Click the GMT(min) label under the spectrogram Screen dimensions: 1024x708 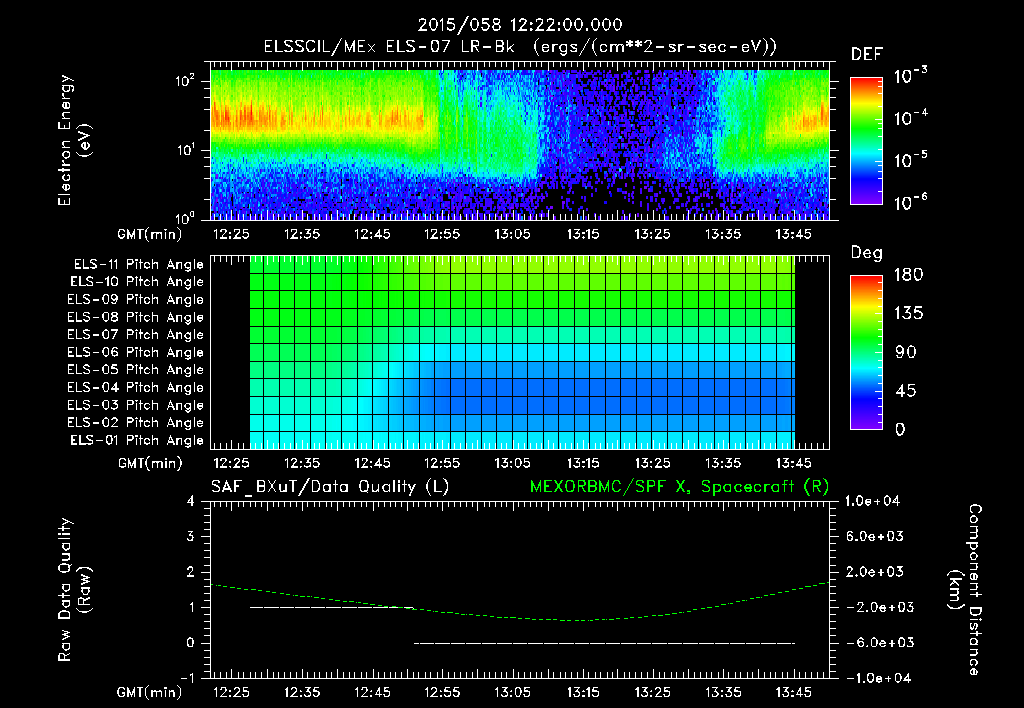pyautogui.click(x=150, y=234)
